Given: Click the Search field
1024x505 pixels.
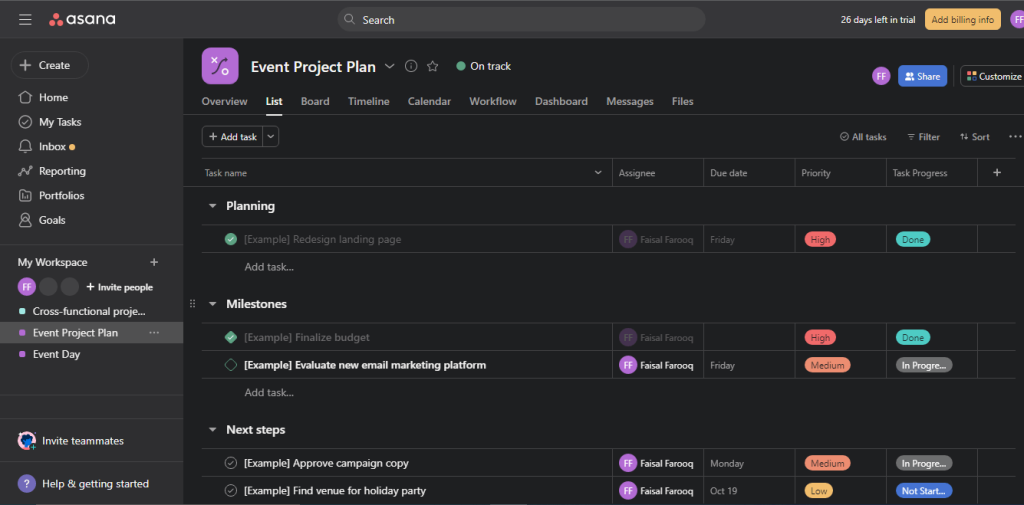Looking at the screenshot, I should [x=521, y=20].
